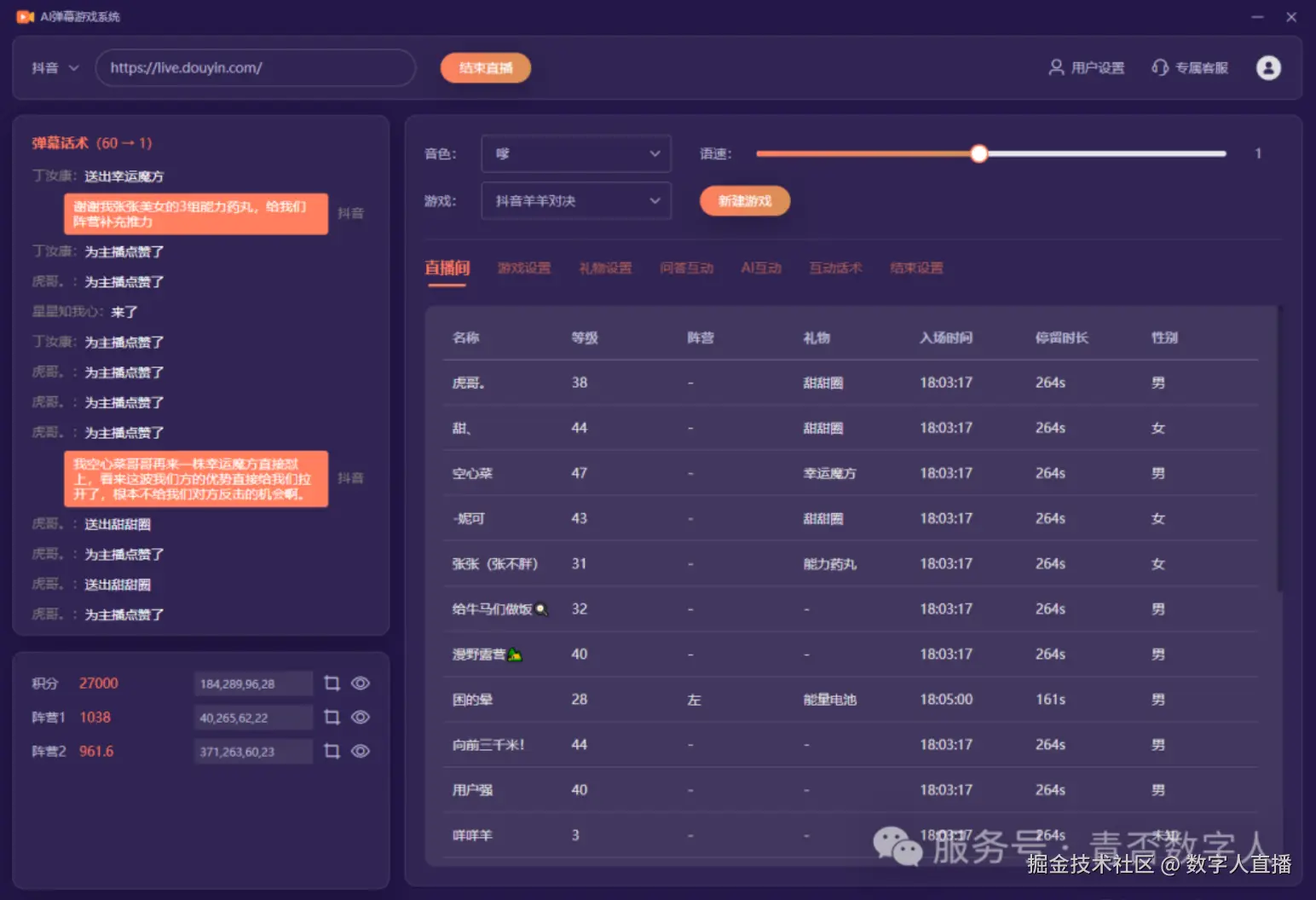Screen dimensions: 1316x900
Task: Click the 阵营2 coordinates field 371,263,60,23
Action: pyautogui.click(x=253, y=752)
